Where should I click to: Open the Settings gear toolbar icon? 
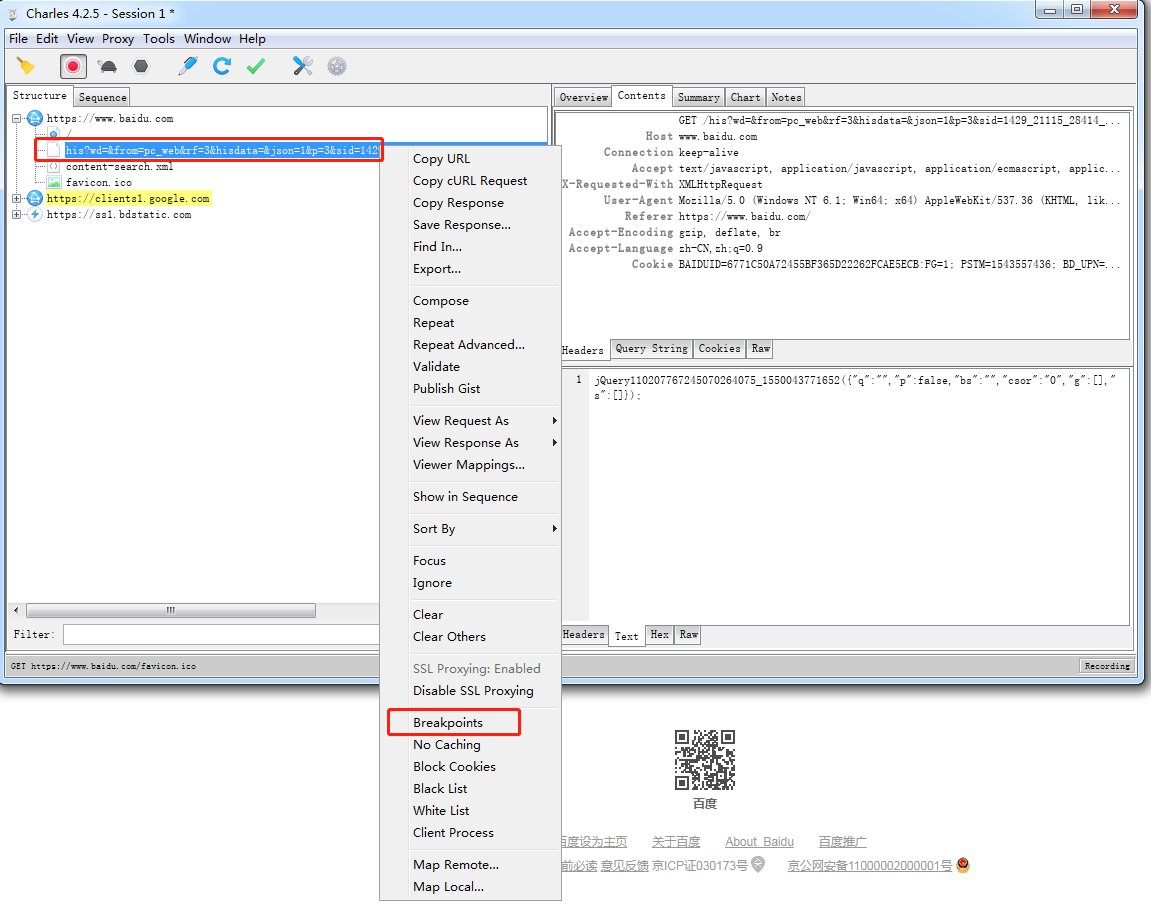tap(337, 66)
